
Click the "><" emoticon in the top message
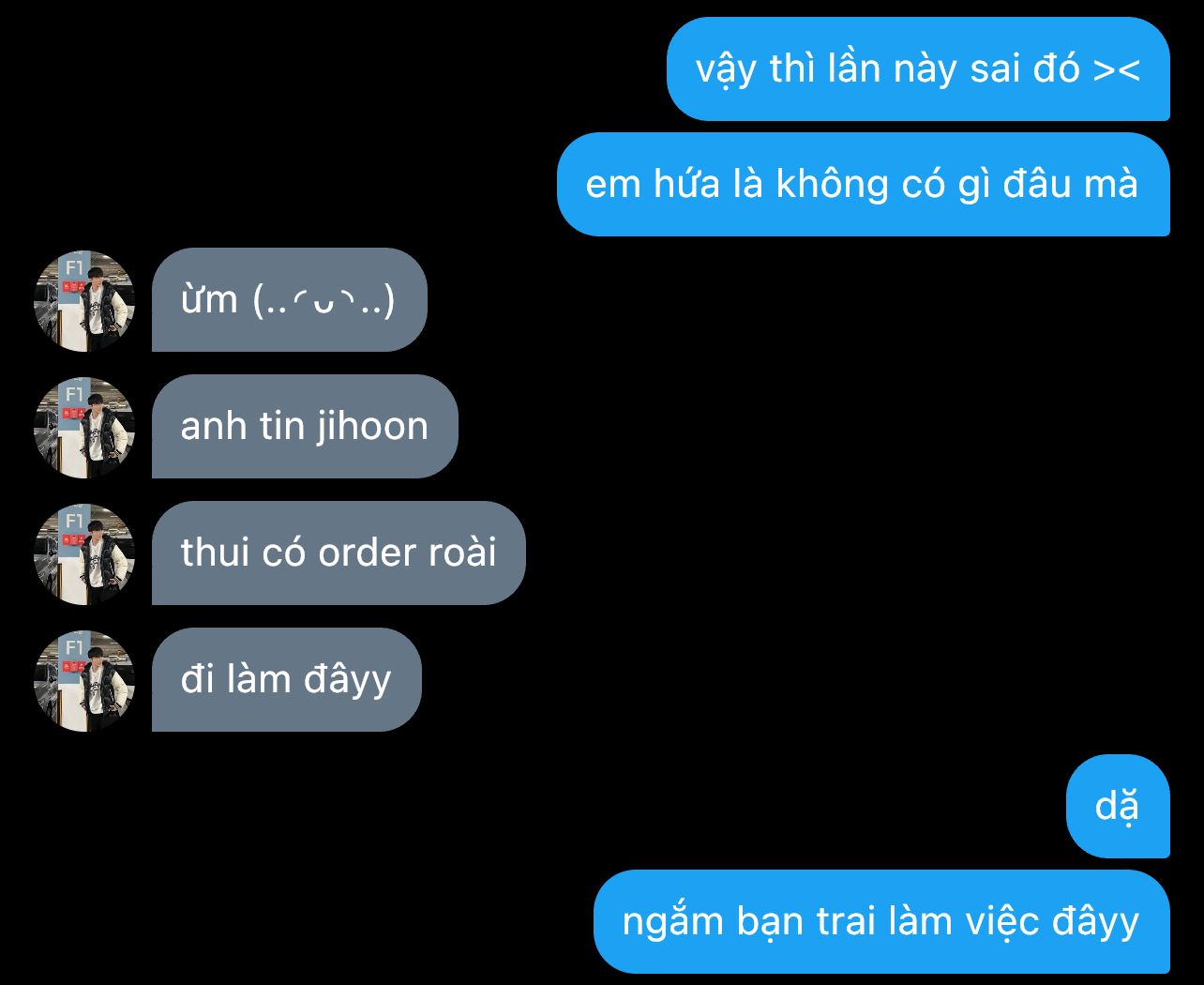pyautogui.click(x=1117, y=69)
